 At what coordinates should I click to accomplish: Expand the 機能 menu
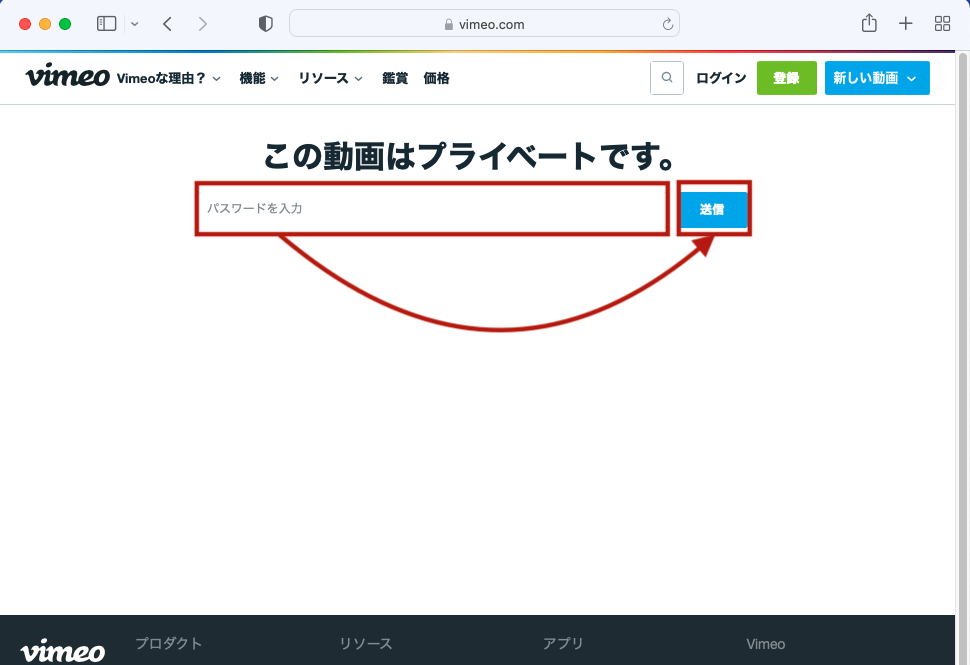[x=259, y=79]
